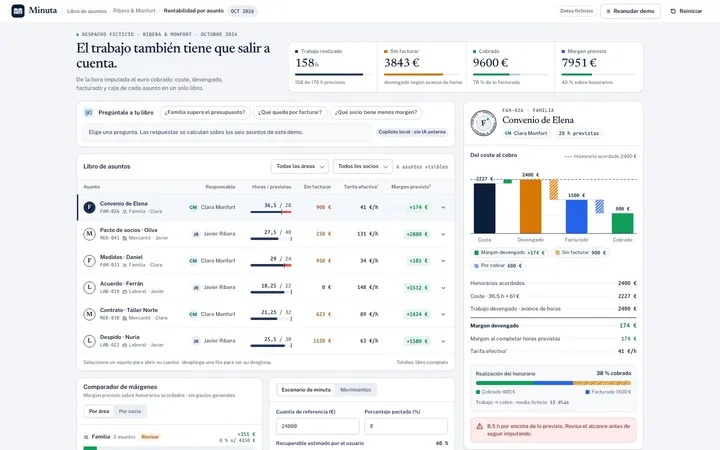Switch to the Movimientos tab
The height and width of the screenshot is (450, 720).
[355, 390]
